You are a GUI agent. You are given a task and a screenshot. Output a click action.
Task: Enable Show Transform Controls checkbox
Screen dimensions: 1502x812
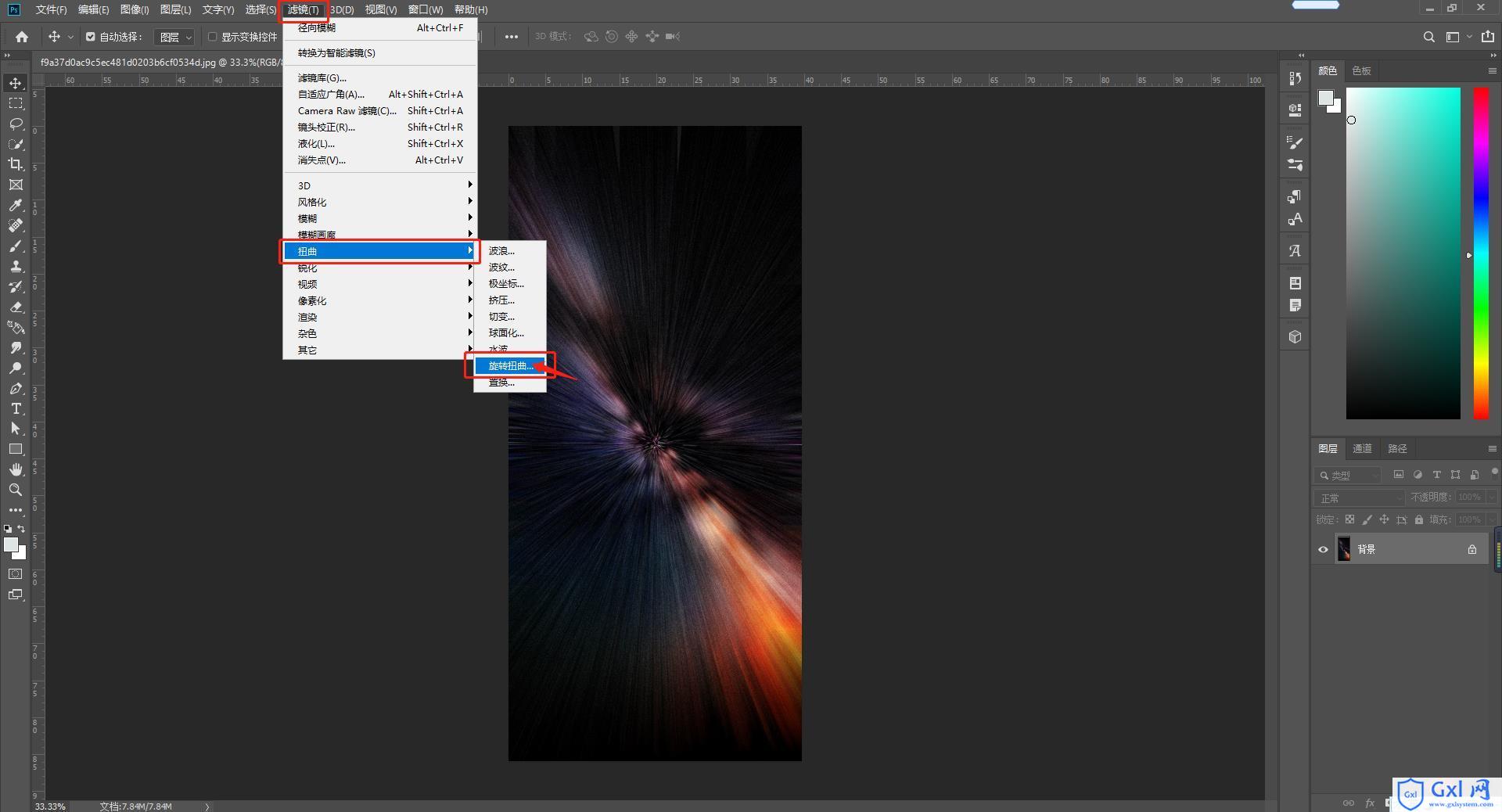[x=212, y=37]
